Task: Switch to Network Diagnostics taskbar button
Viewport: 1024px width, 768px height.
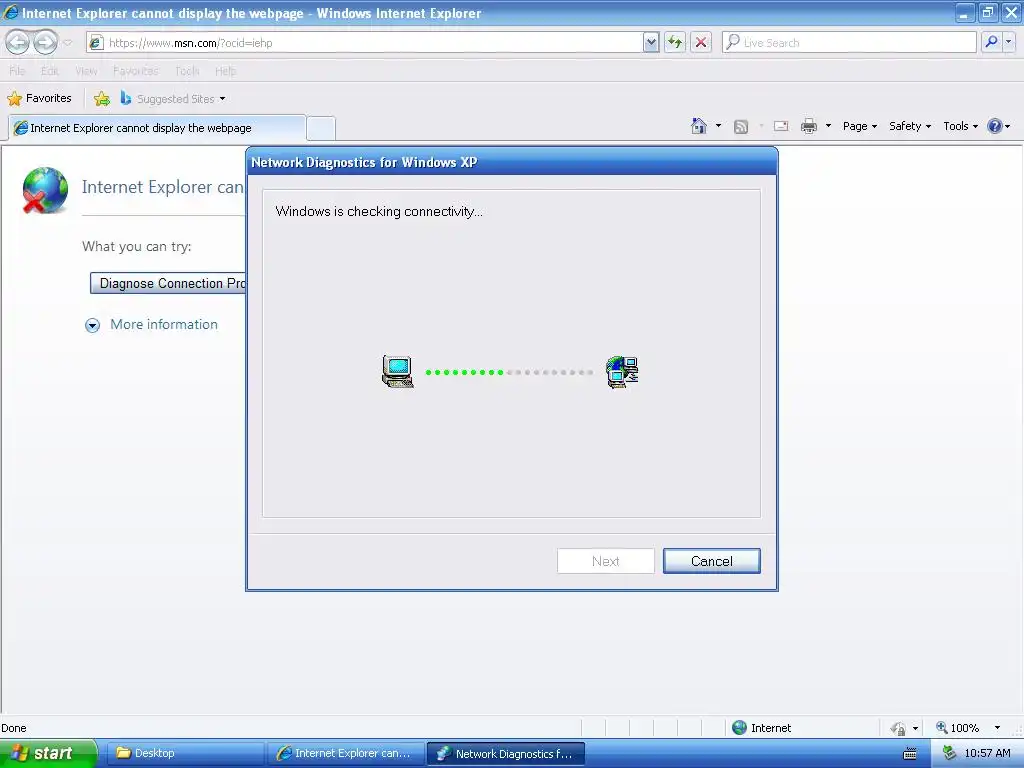Action: pyautogui.click(x=505, y=754)
